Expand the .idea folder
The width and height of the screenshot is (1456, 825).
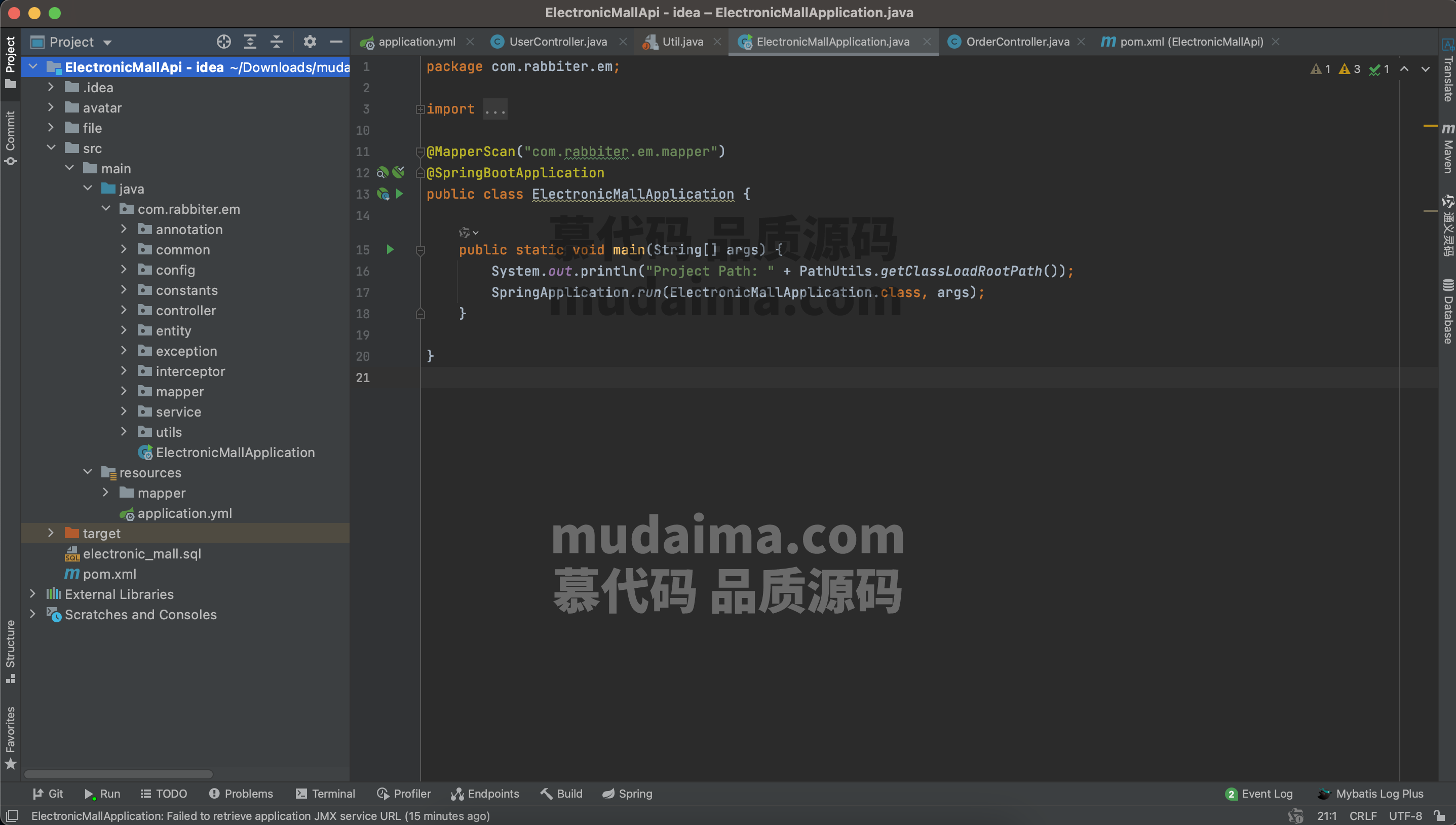(x=51, y=87)
